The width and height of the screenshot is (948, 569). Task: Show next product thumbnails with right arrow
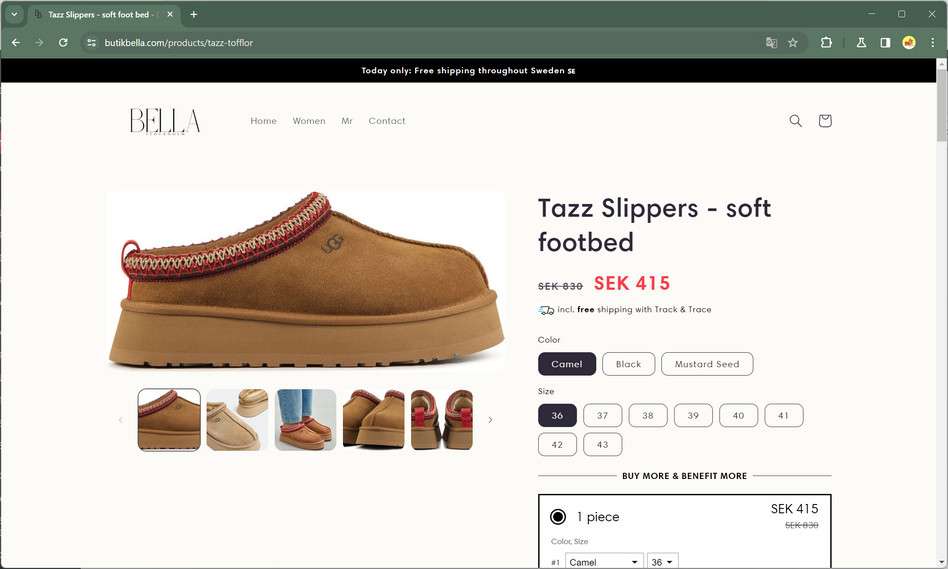[490, 420]
